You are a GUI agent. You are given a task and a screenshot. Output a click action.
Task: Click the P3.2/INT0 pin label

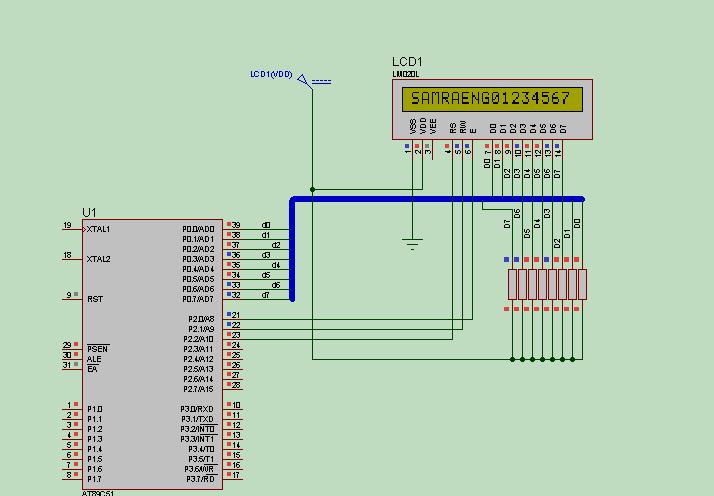click(x=197, y=429)
